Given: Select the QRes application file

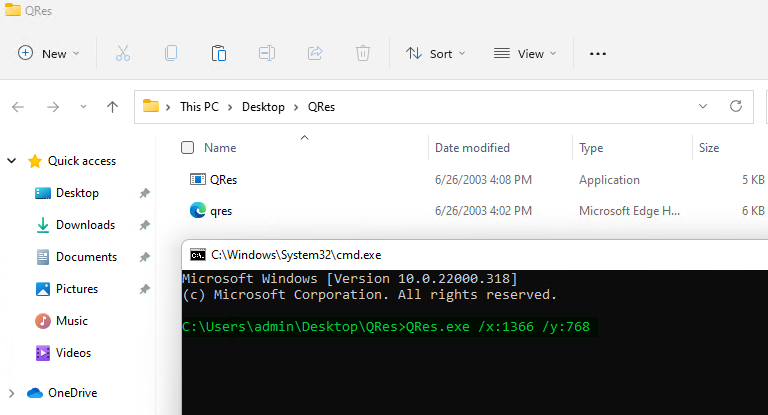Looking at the screenshot, I should click(223, 180).
